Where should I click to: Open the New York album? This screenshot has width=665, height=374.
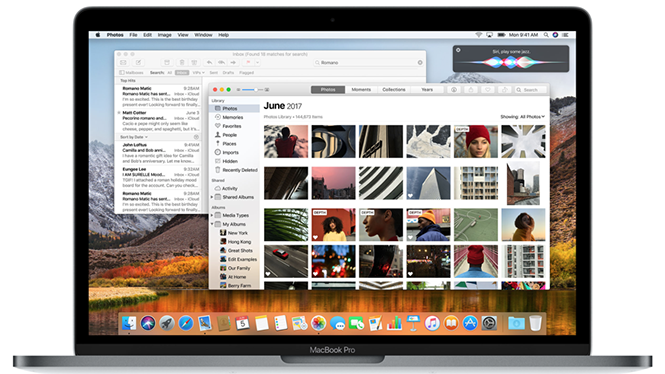pos(237,233)
